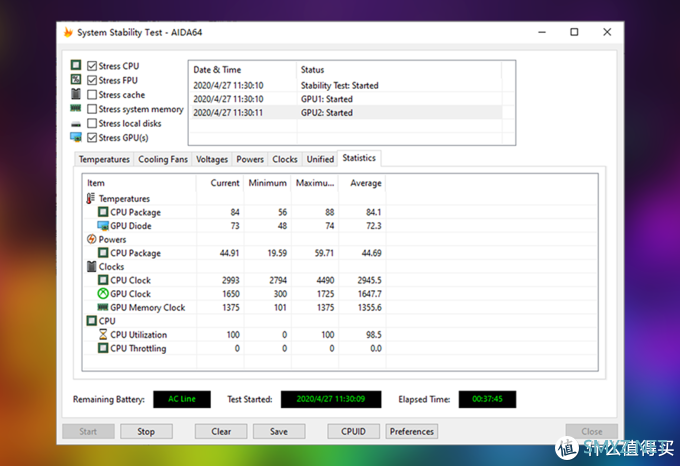680x466 pixels.
Task: Click the square icon next to CPU group
Action: 91,321
